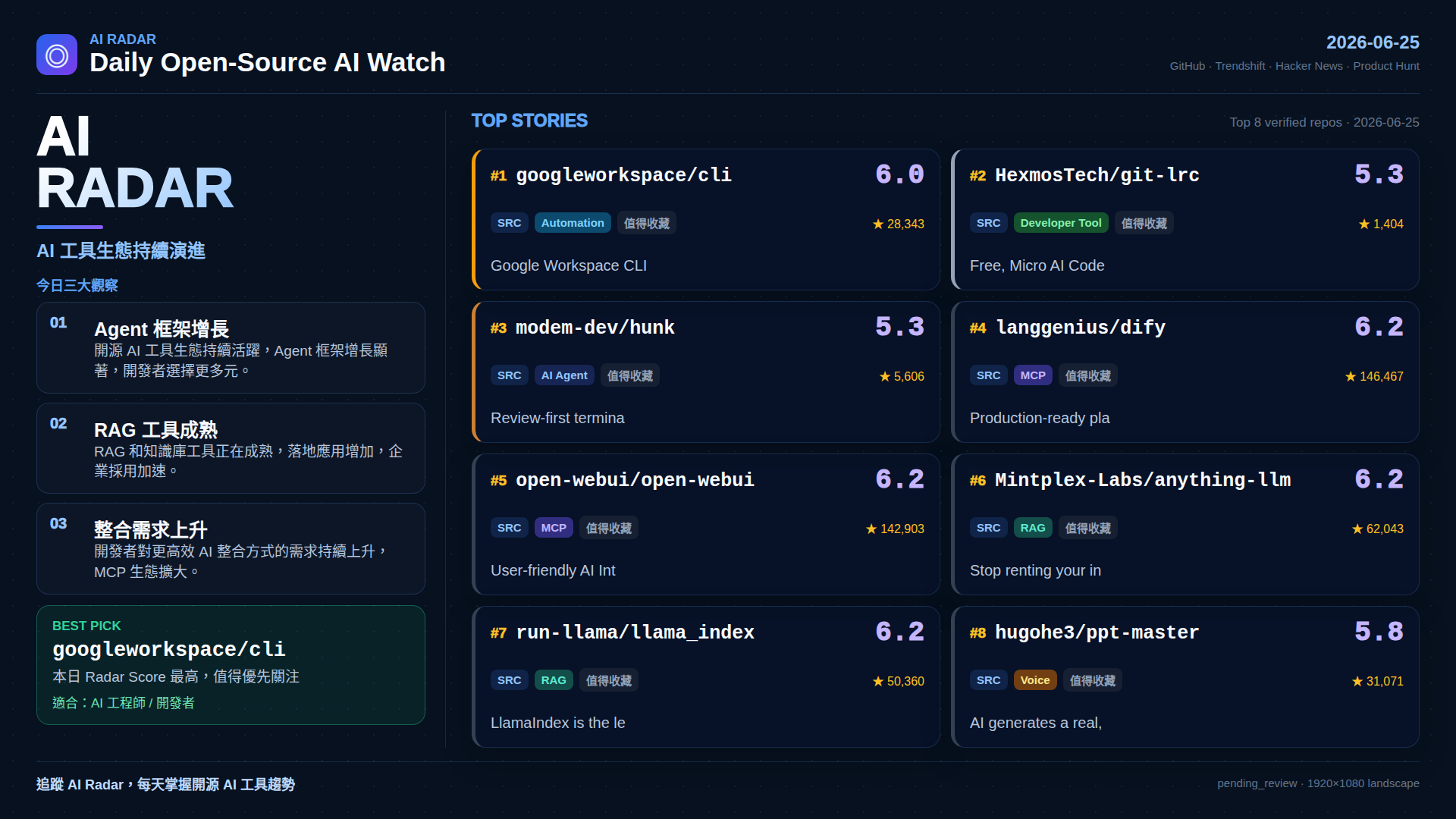Viewport: 1456px width, 819px height.
Task: Click "Review-first termina" description
Action: point(557,418)
